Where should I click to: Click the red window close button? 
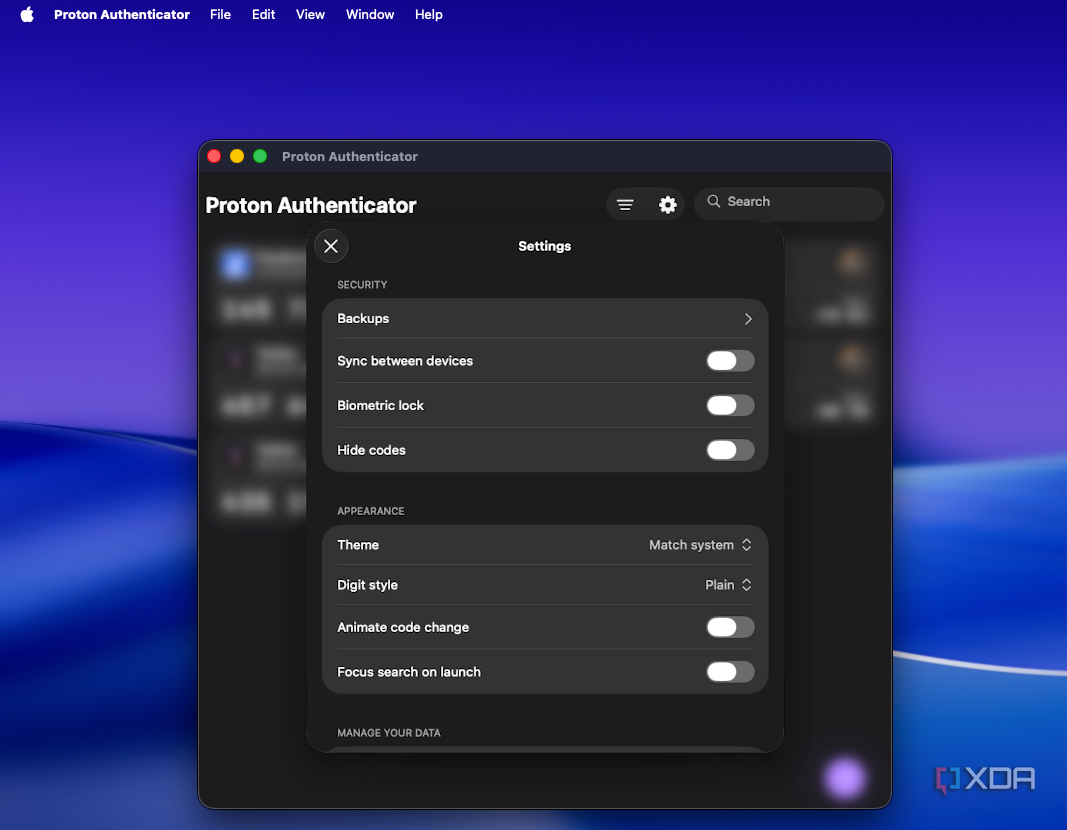(214, 156)
